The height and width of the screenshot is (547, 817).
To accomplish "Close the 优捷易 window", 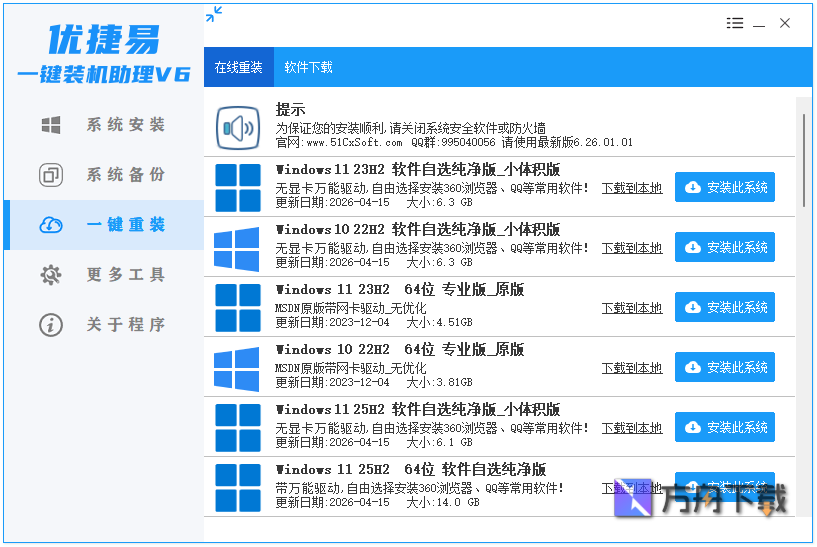I will pyautogui.click(x=785, y=23).
